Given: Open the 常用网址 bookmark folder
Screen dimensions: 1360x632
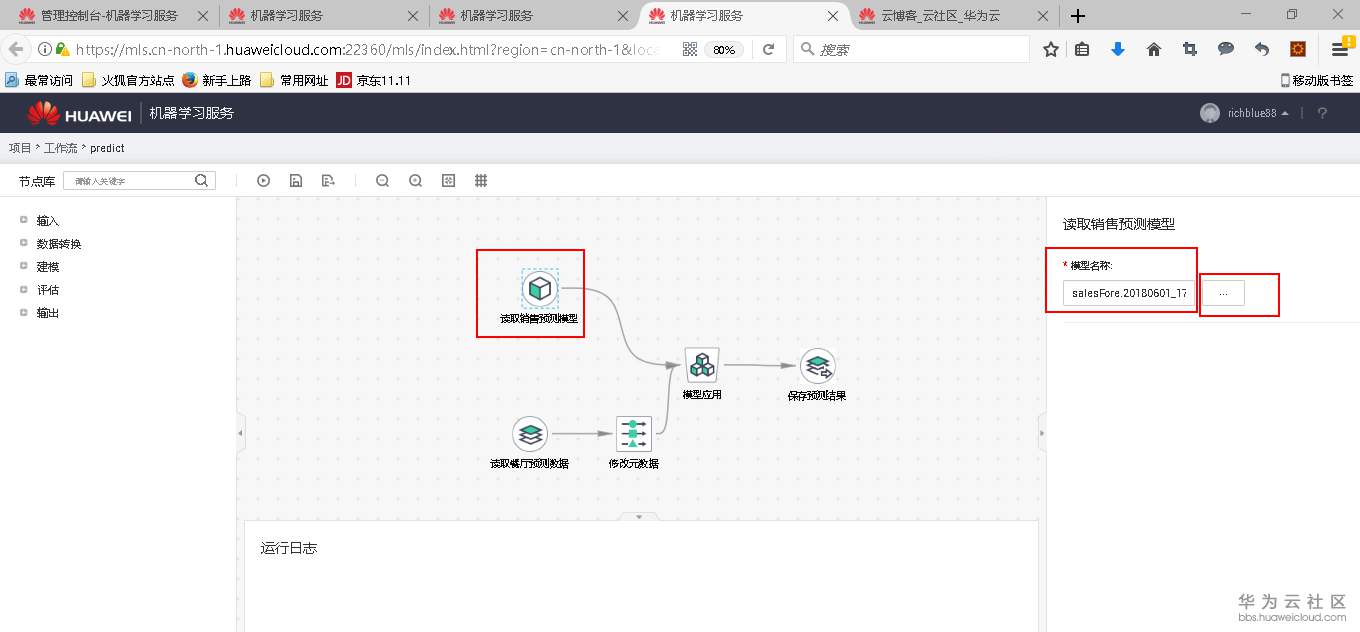Looking at the screenshot, I should coord(295,80).
